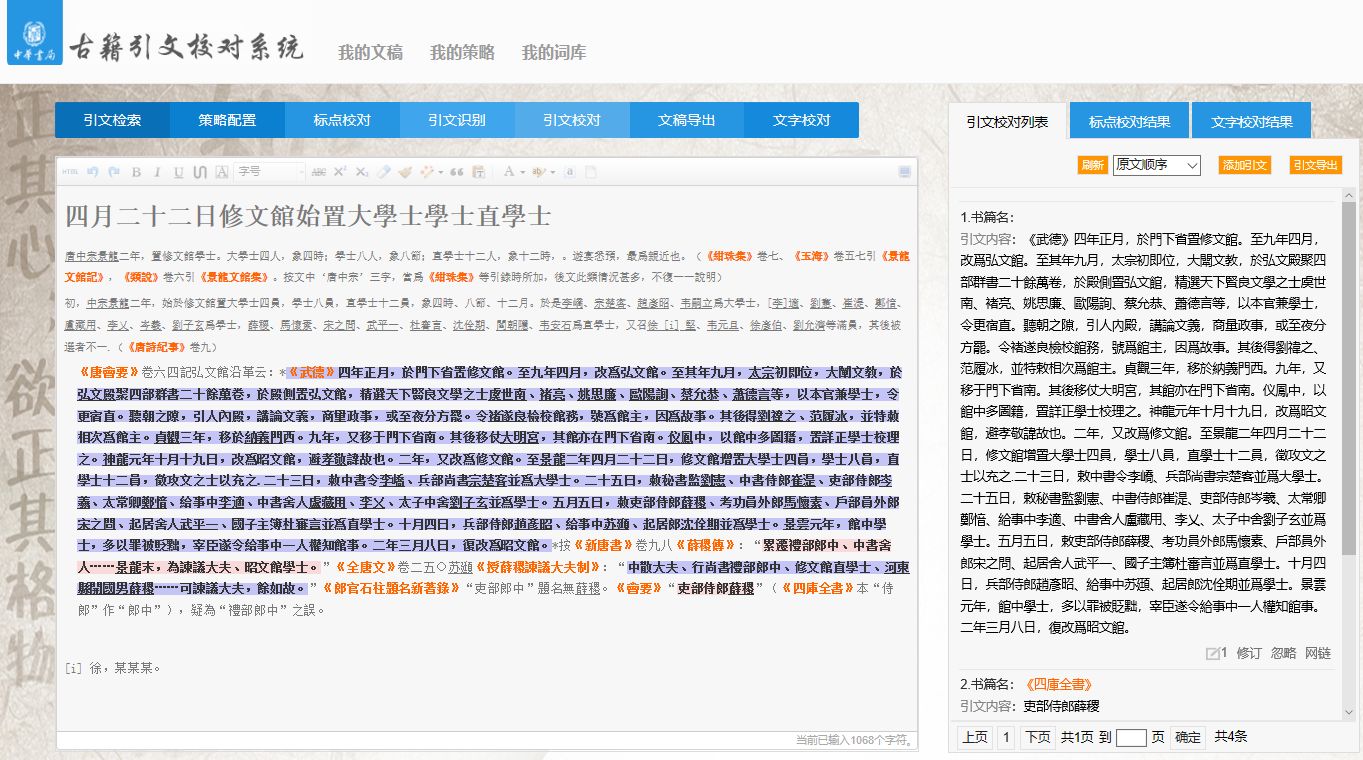Click the edit icon beside 修订
Viewport: 1363px width, 760px height.
1215,653
